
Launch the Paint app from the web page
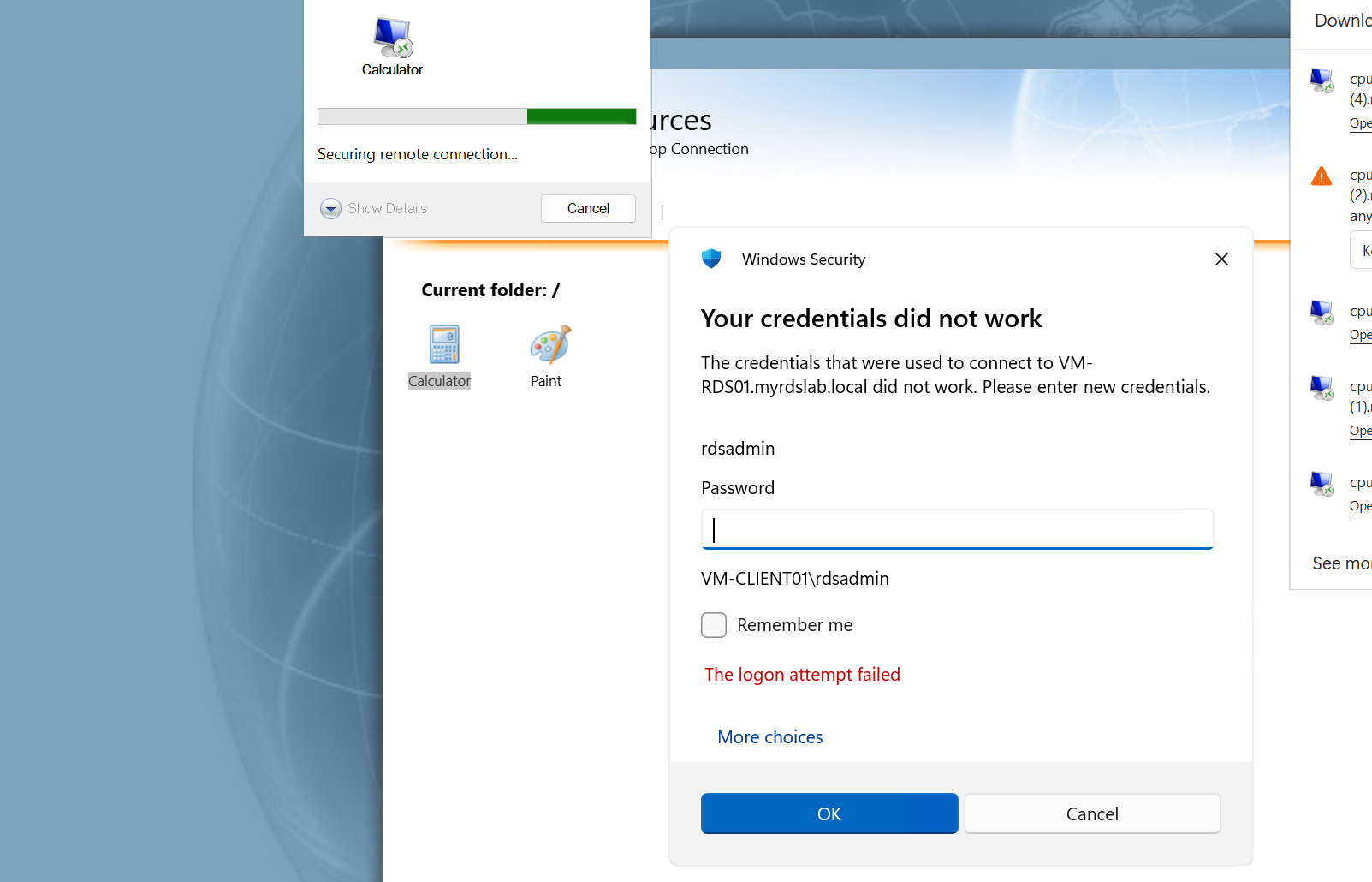(547, 357)
